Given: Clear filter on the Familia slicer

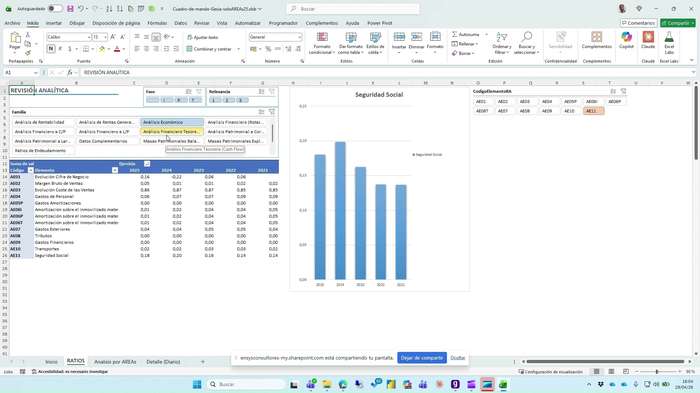Looking at the screenshot, I should [x=271, y=112].
